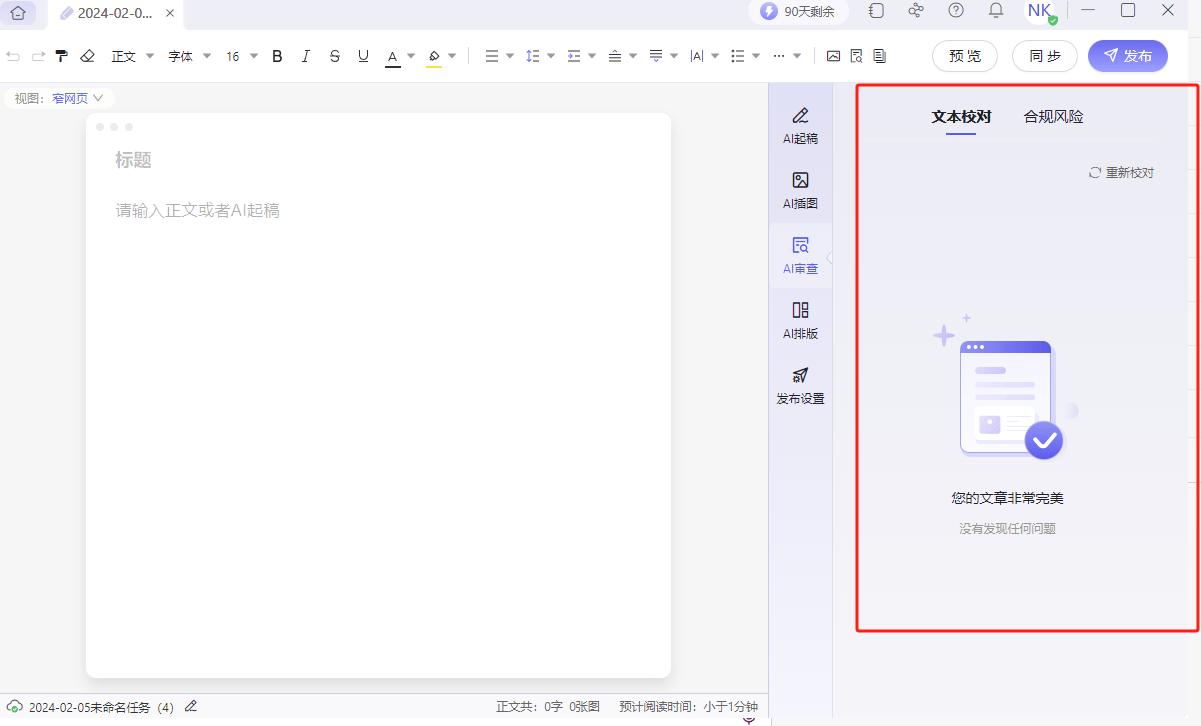Open the AI起稿 drafting panel
This screenshot has width=1201, height=726.
click(800, 125)
